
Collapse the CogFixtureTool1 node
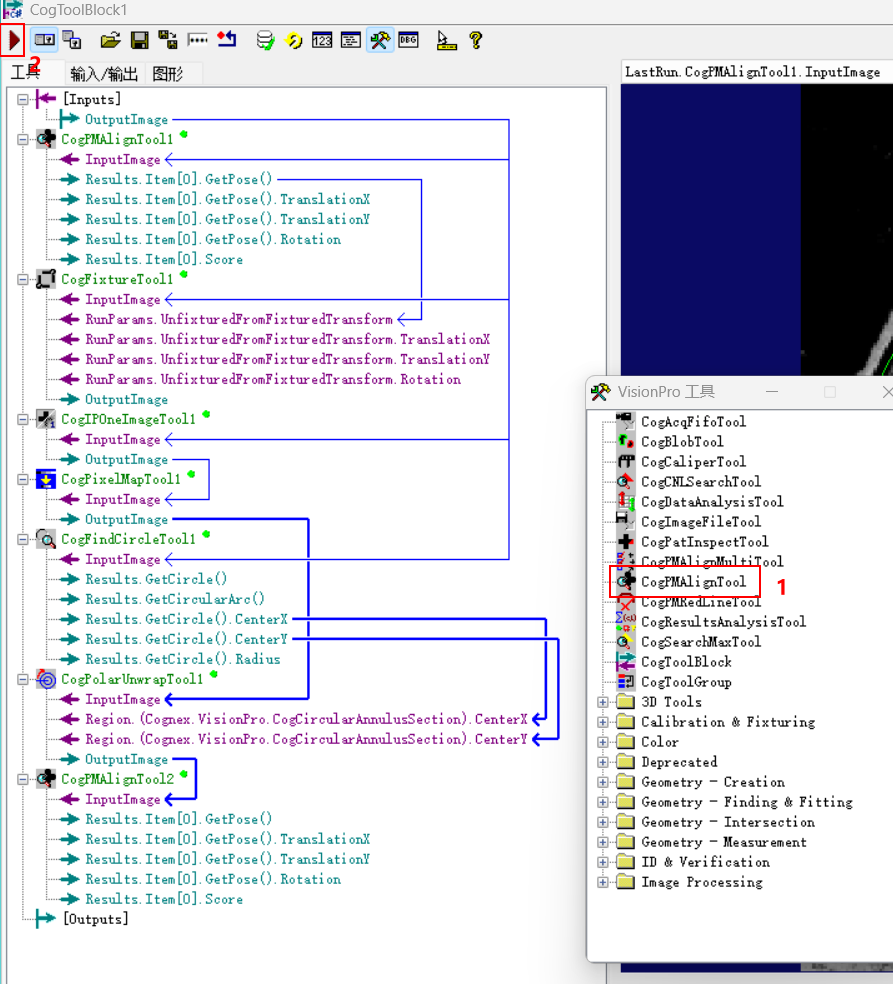click(23, 279)
